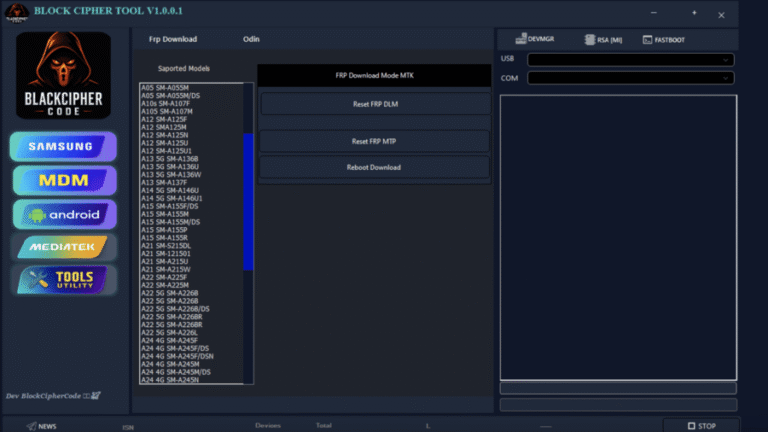Switch to the Odin tab
Screen dimensions: 768x432
click(x=251, y=39)
